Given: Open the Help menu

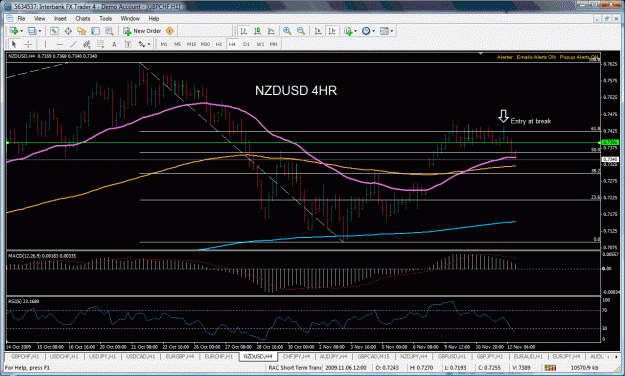Looking at the screenshot, I should pyautogui.click(x=154, y=19).
